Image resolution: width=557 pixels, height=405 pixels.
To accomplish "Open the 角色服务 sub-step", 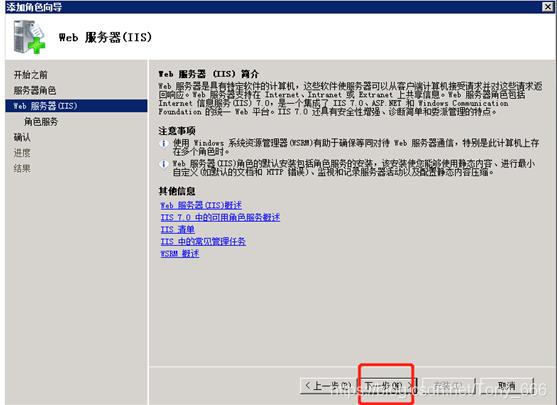I will pos(41,122).
